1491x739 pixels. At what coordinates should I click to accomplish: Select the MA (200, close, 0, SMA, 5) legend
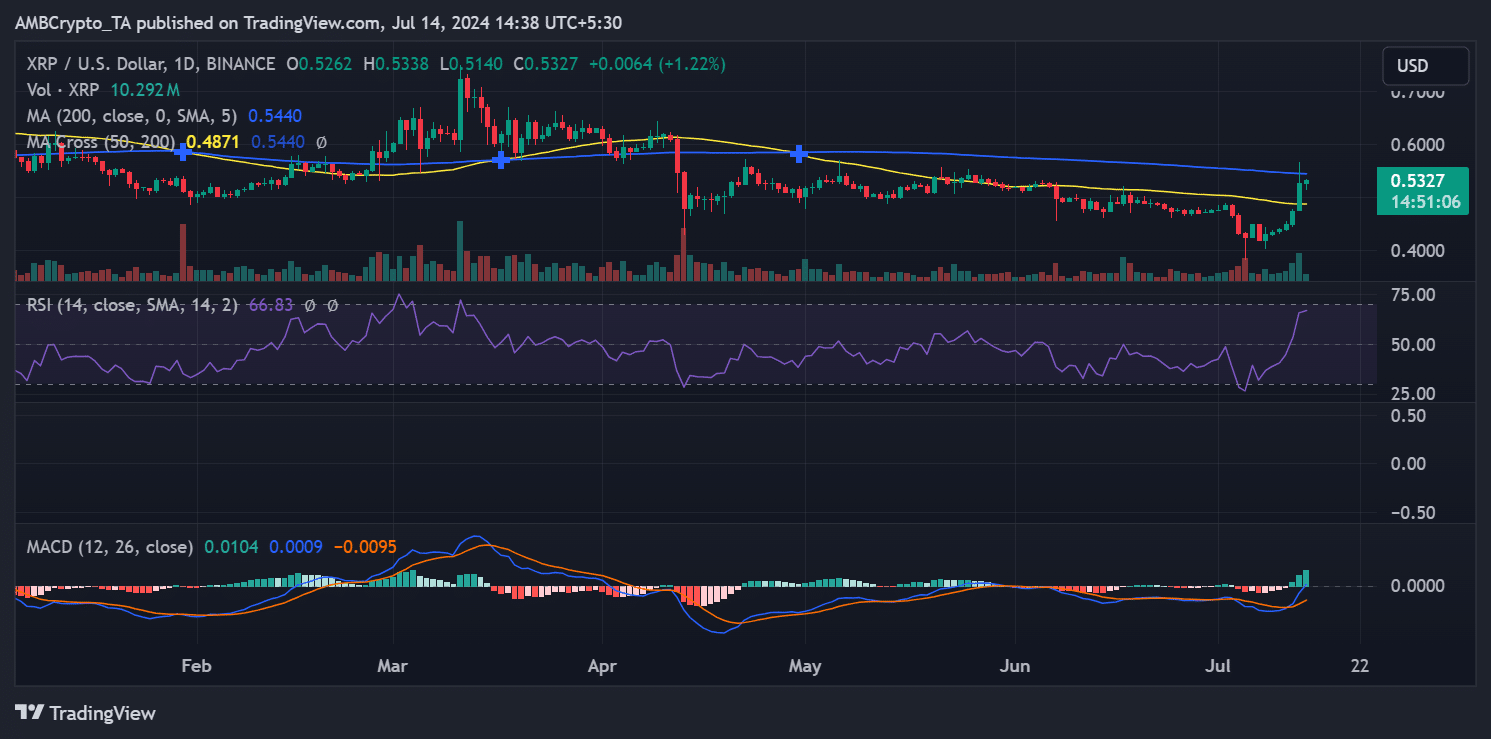coord(134,116)
